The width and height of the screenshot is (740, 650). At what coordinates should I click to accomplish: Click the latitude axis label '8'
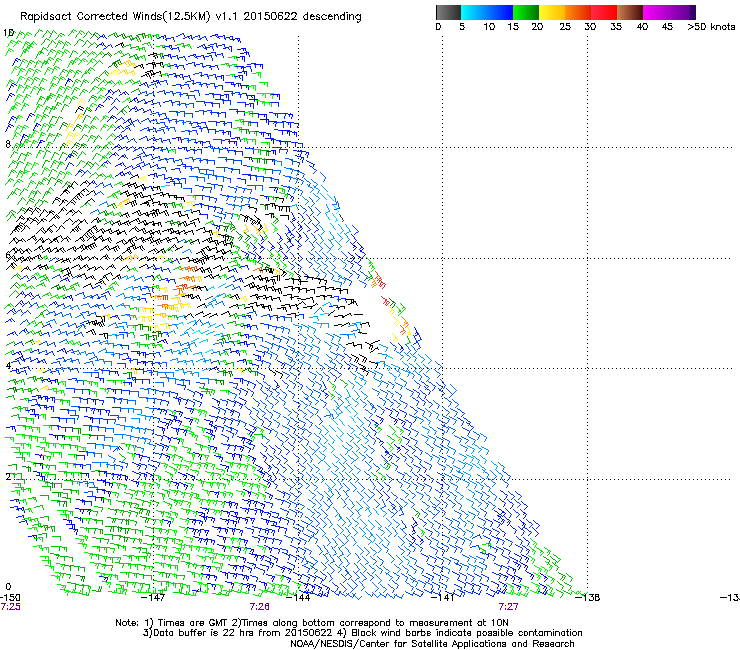[x=8, y=144]
